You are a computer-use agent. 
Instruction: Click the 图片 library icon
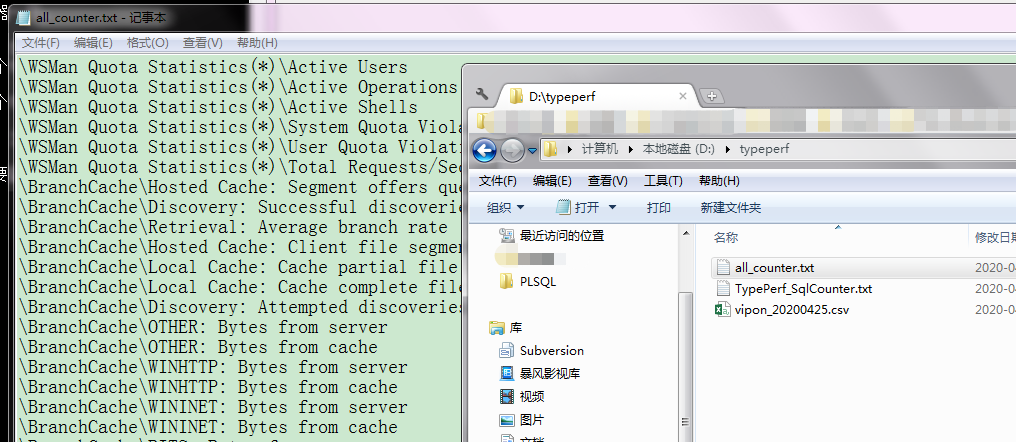(507, 420)
